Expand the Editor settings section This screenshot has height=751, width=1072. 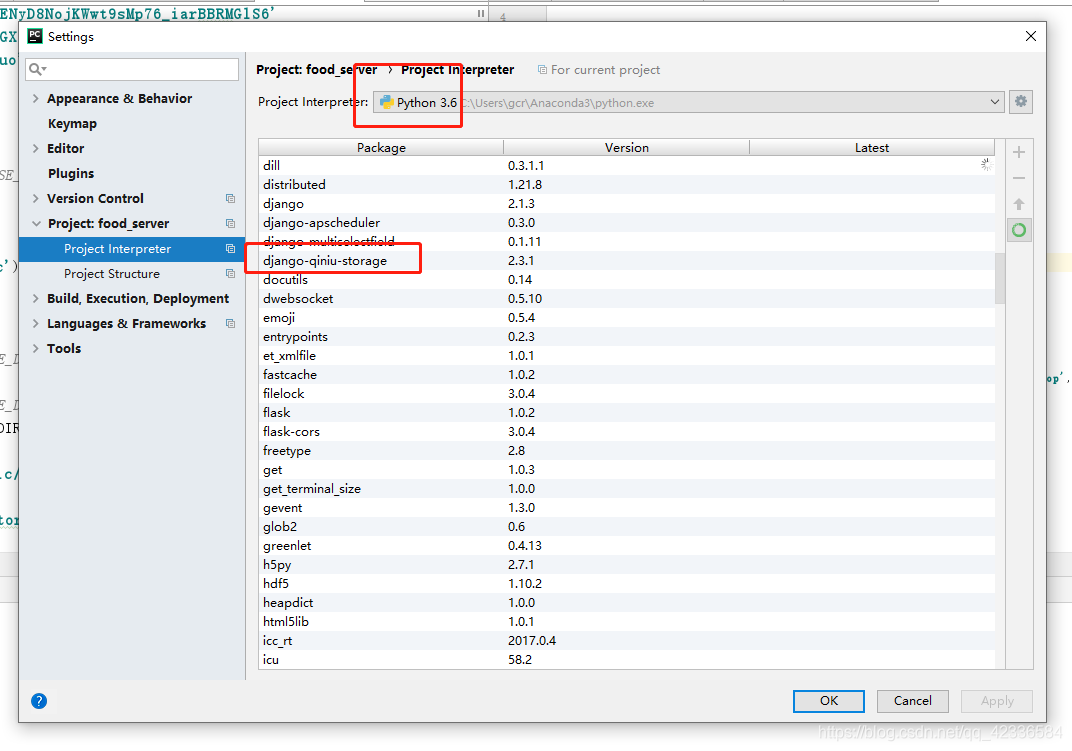36,148
